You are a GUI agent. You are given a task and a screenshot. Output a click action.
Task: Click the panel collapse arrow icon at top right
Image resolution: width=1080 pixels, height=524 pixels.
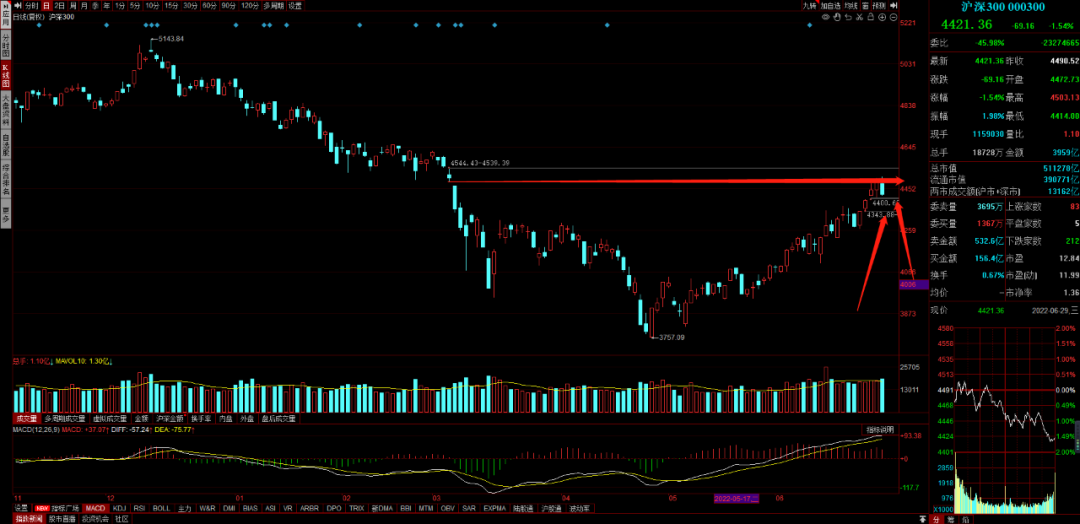(x=893, y=6)
